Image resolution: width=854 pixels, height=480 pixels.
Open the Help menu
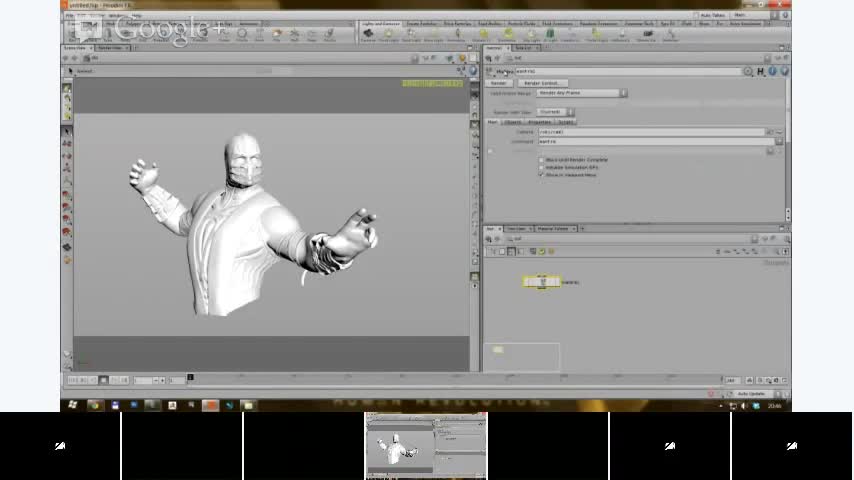coord(136,15)
